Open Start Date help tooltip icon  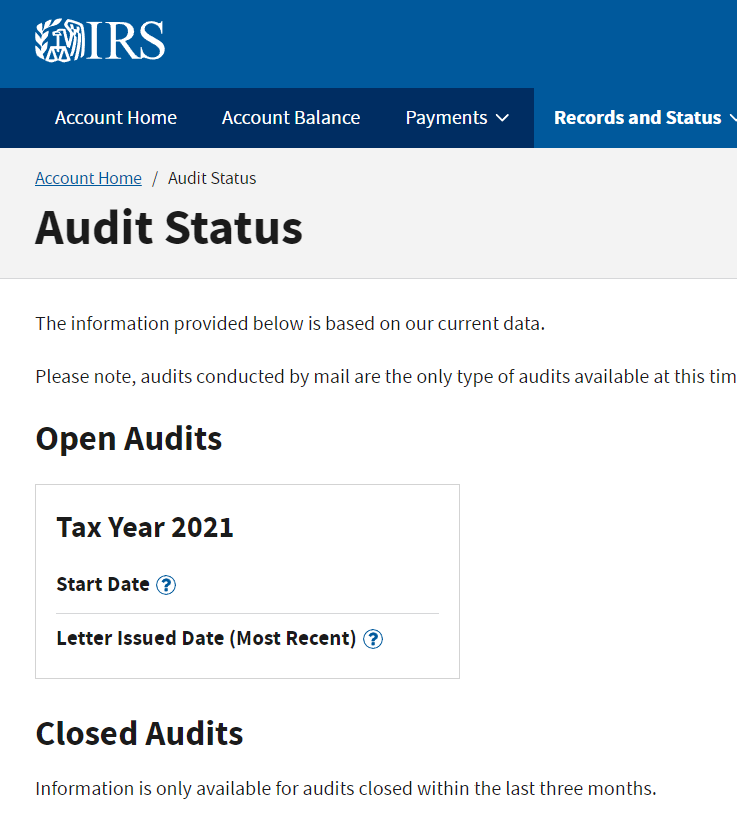pyautogui.click(x=166, y=585)
